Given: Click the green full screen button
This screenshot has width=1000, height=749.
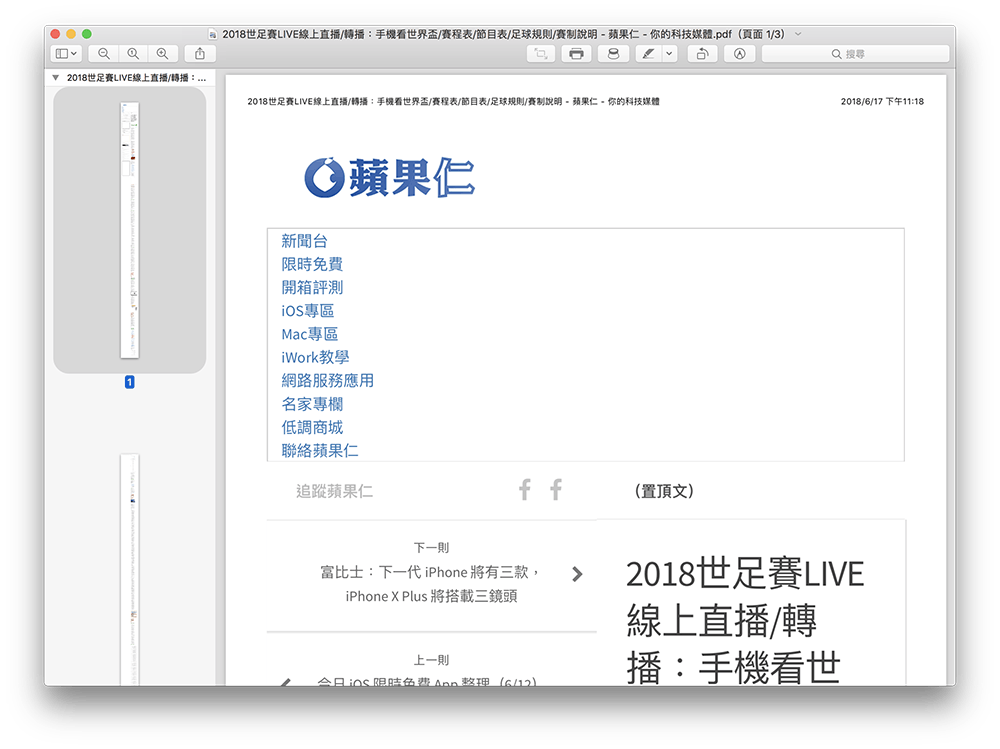Looking at the screenshot, I should tap(87, 34).
